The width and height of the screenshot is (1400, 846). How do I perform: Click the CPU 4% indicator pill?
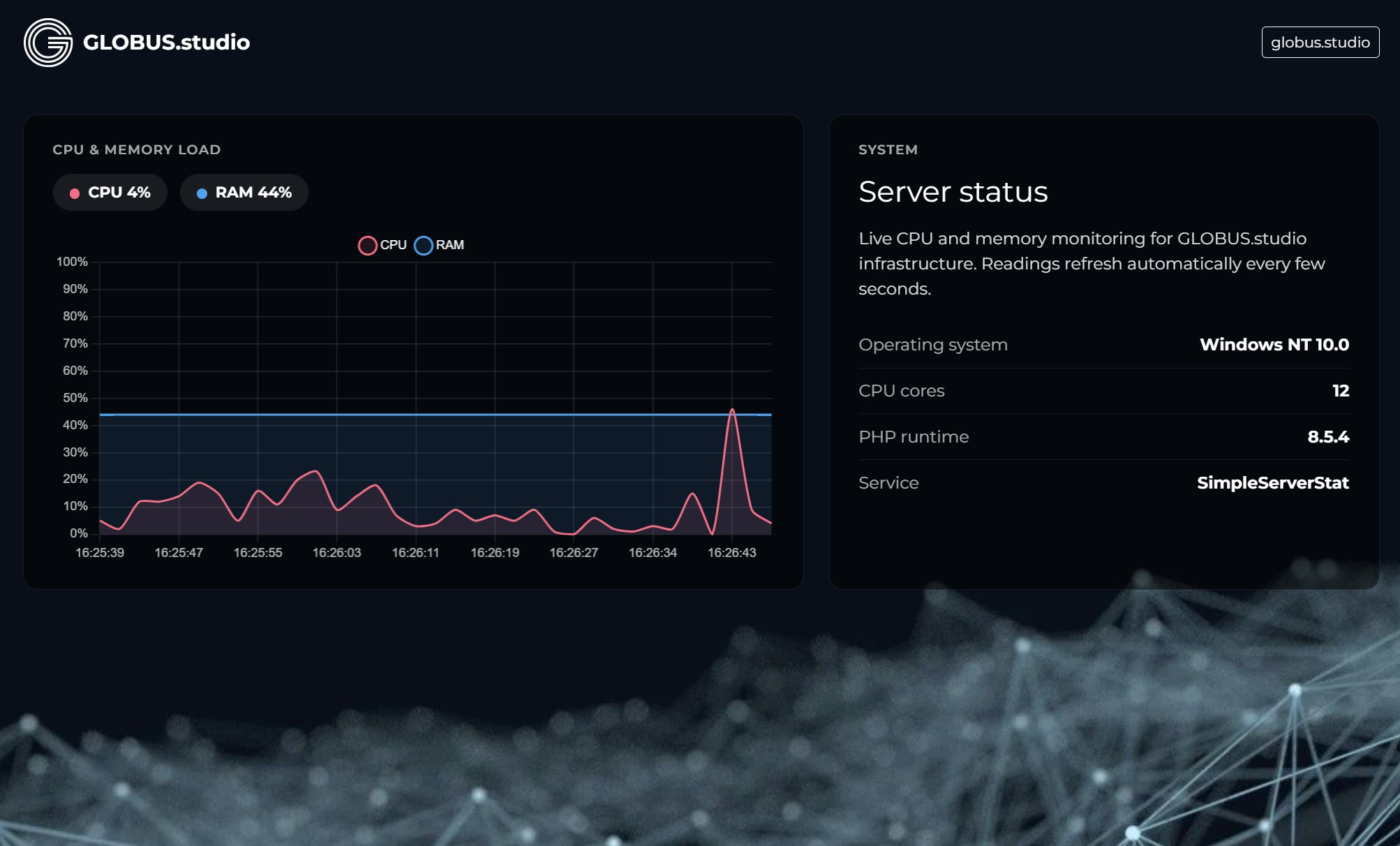[110, 193]
